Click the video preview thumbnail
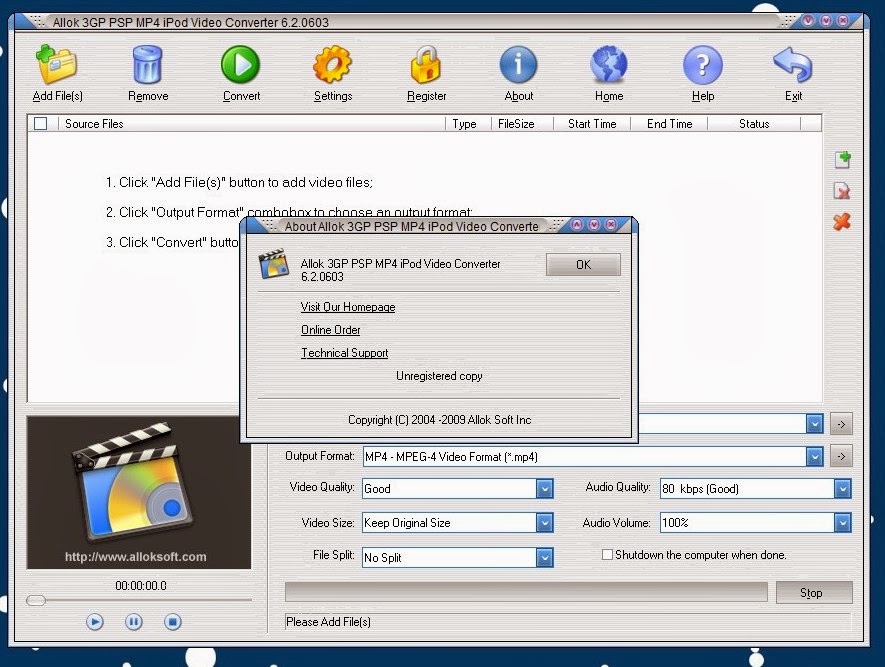The image size is (885, 667). [x=139, y=492]
